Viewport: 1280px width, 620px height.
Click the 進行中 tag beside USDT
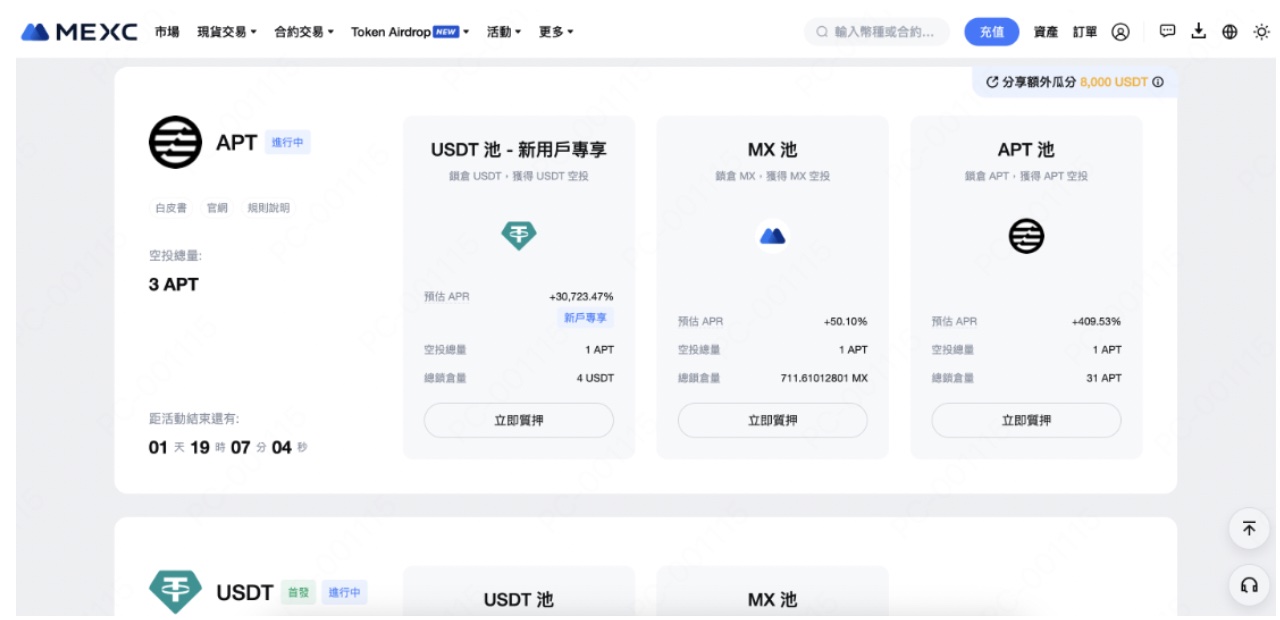pos(345,593)
